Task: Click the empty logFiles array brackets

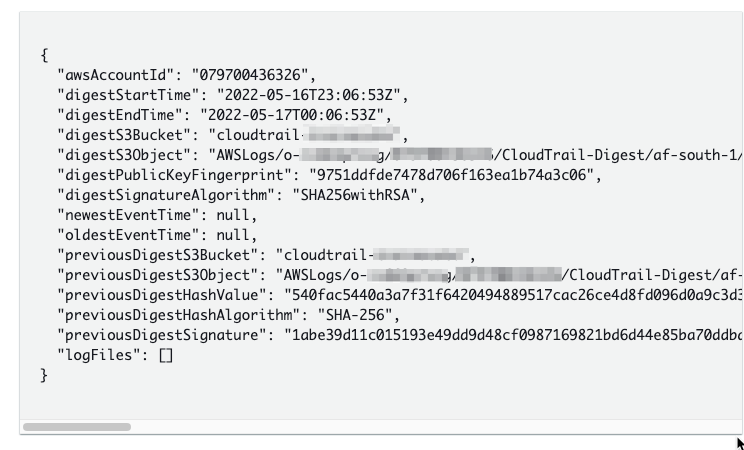Action: coord(166,355)
